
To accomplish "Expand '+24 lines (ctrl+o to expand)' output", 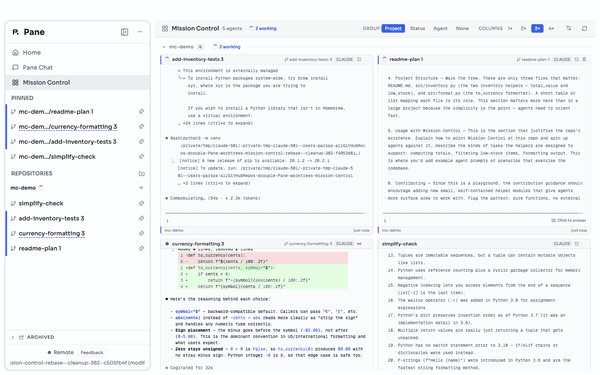I will [215, 123].
